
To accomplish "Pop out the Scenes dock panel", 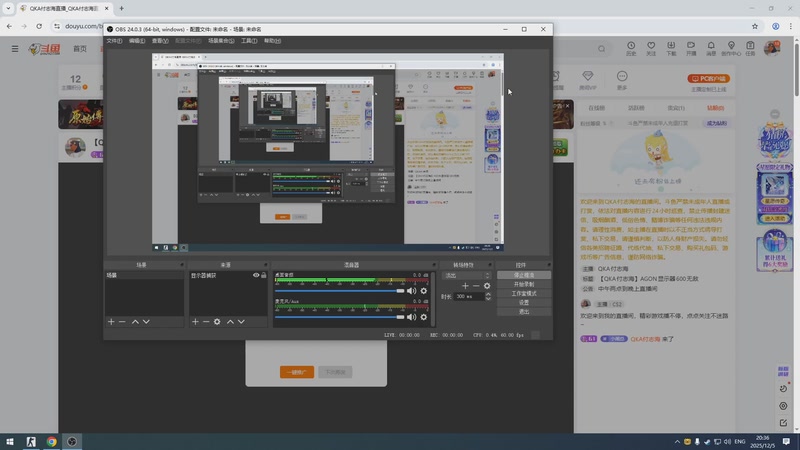I will [x=182, y=265].
